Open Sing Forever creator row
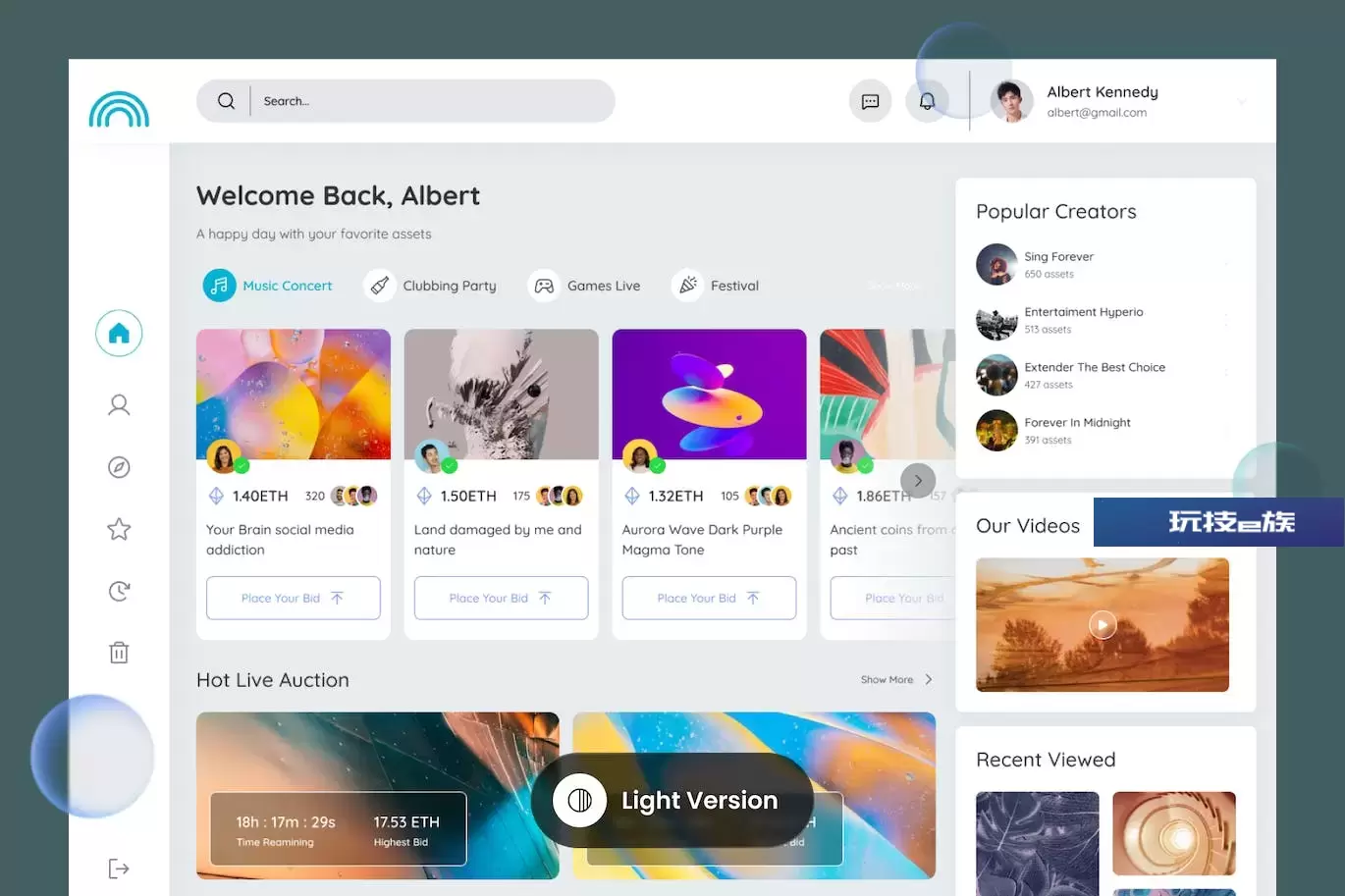The image size is (1345, 896). pyautogui.click(x=1104, y=264)
